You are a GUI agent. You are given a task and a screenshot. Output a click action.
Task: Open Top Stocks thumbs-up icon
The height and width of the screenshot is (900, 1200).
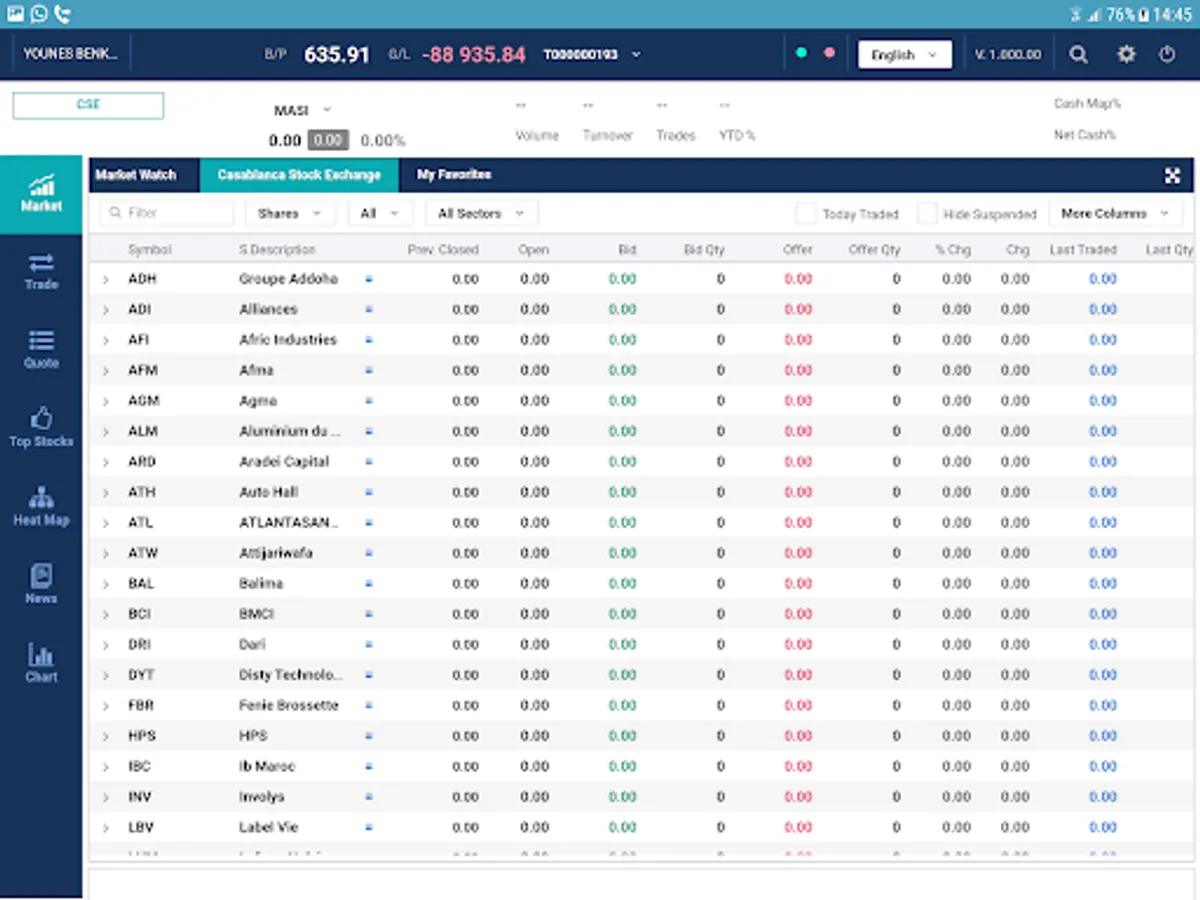(x=41, y=427)
